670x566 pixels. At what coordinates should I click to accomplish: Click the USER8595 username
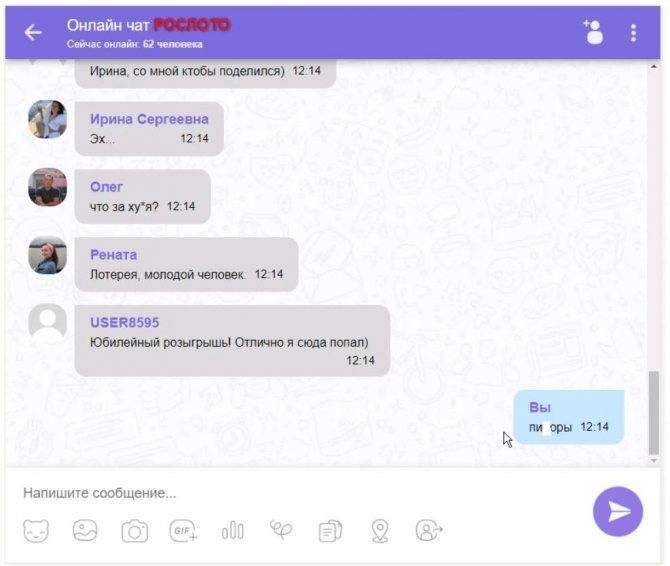click(124, 323)
